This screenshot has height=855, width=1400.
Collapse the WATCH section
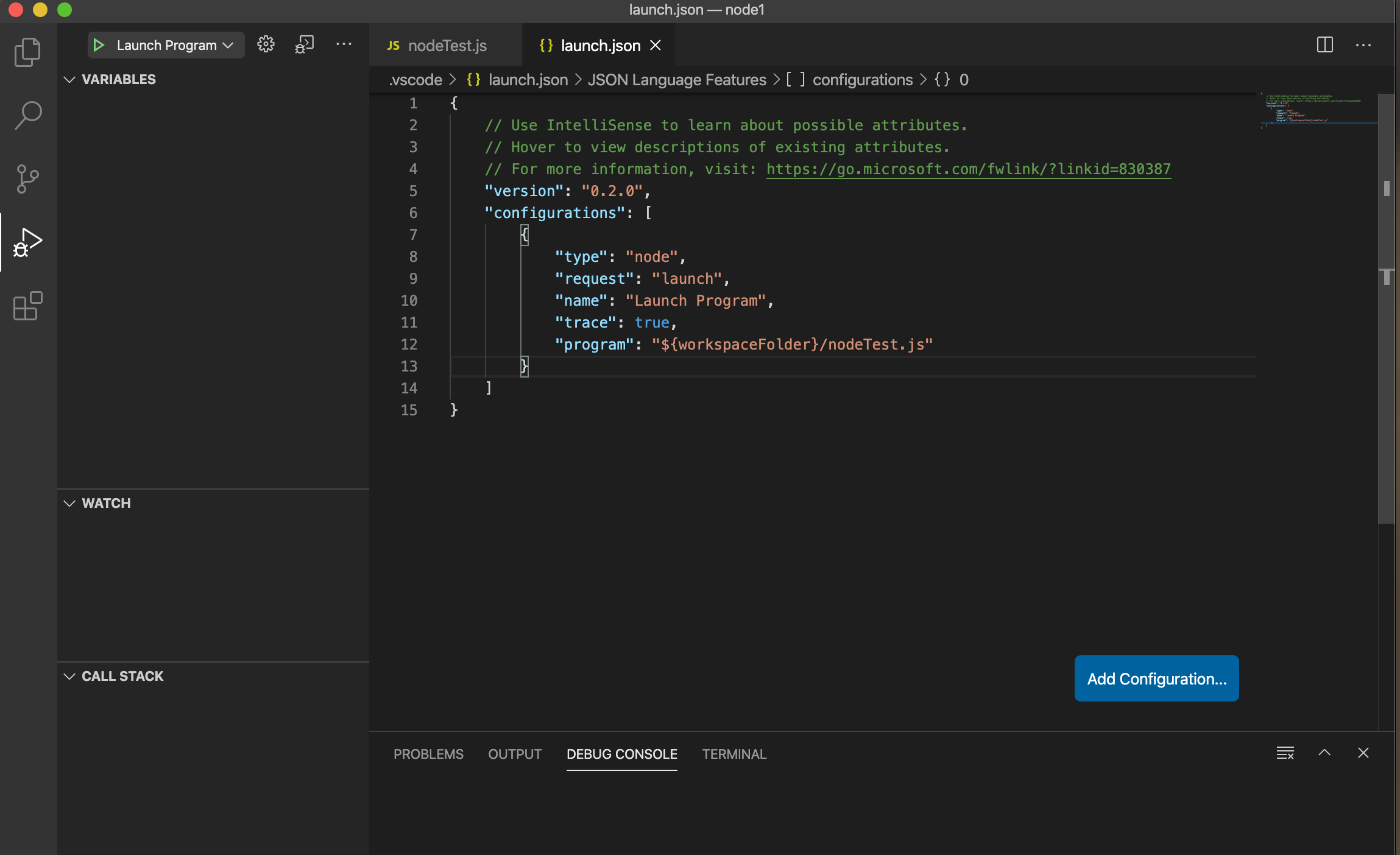[x=70, y=504]
